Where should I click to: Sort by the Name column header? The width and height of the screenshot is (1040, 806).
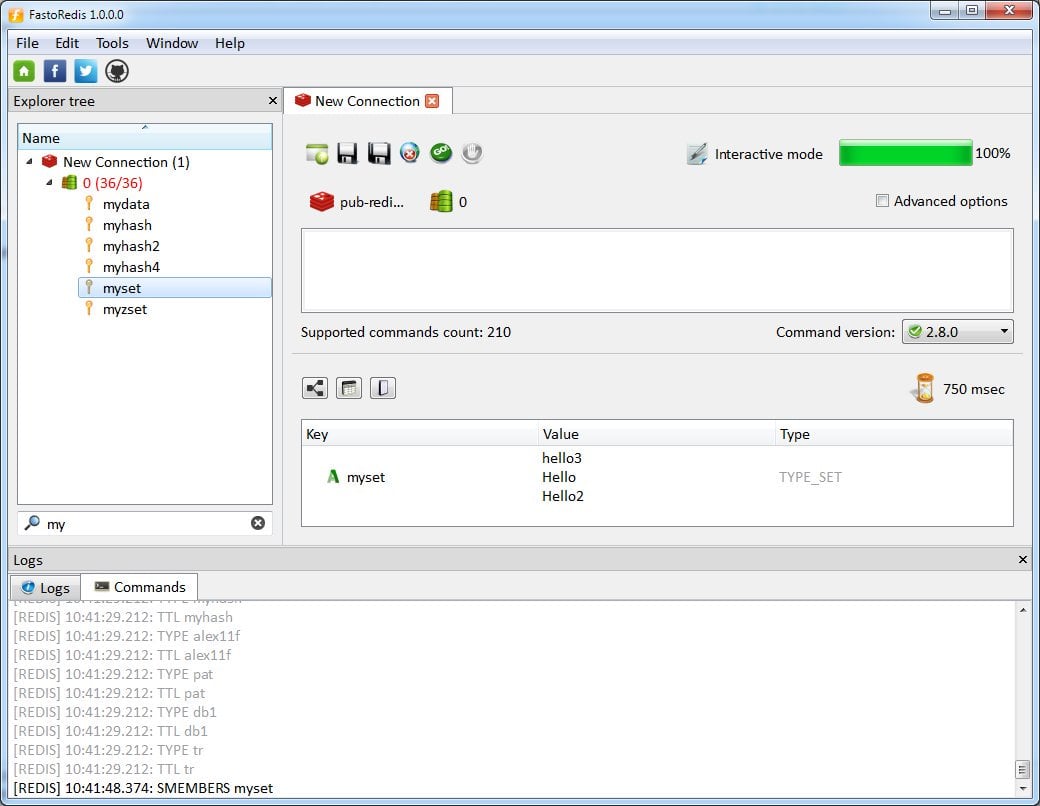[145, 137]
